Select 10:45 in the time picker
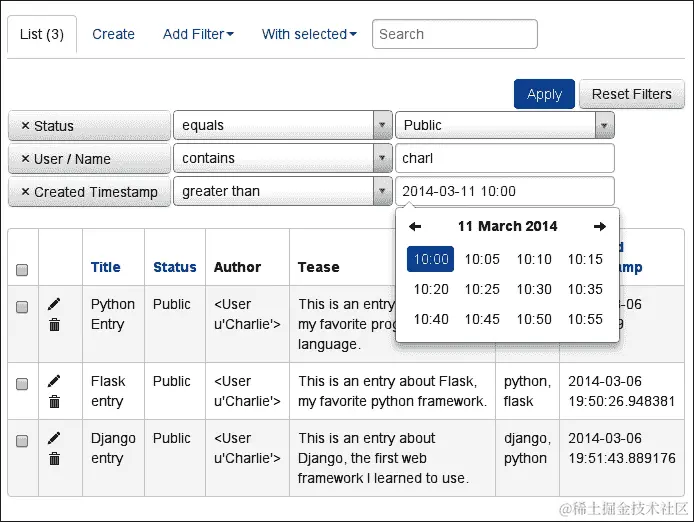Screen dimensions: 694x522 pos(482,319)
